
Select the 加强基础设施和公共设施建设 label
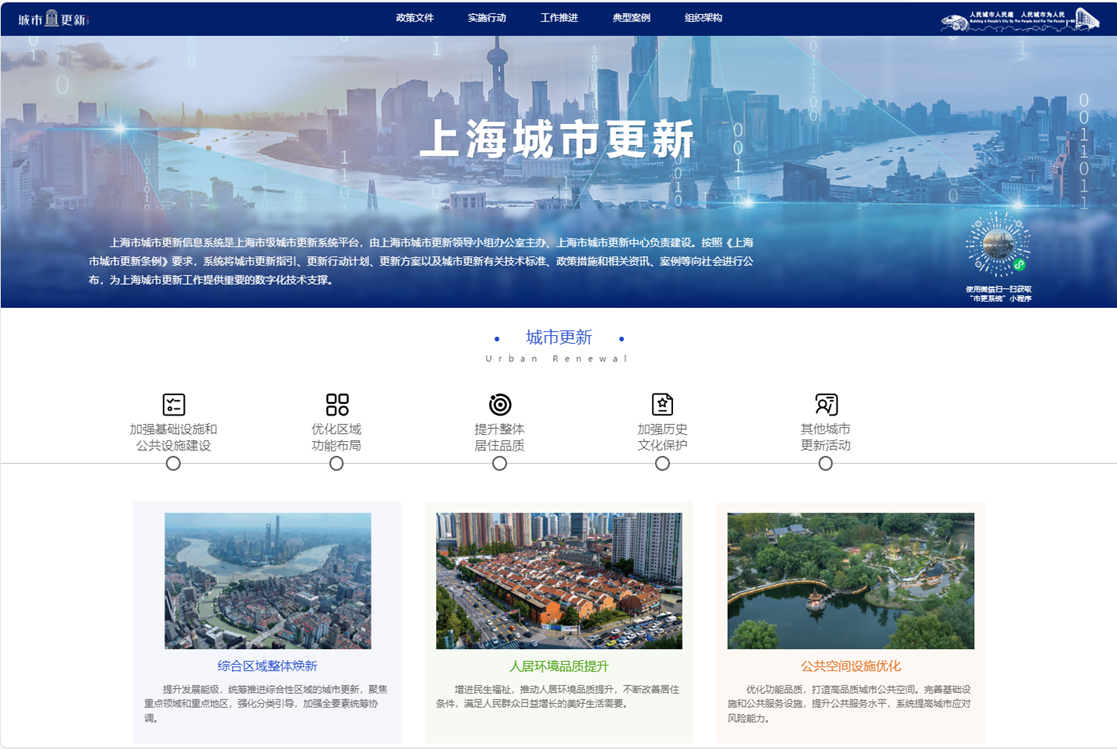click(x=173, y=437)
